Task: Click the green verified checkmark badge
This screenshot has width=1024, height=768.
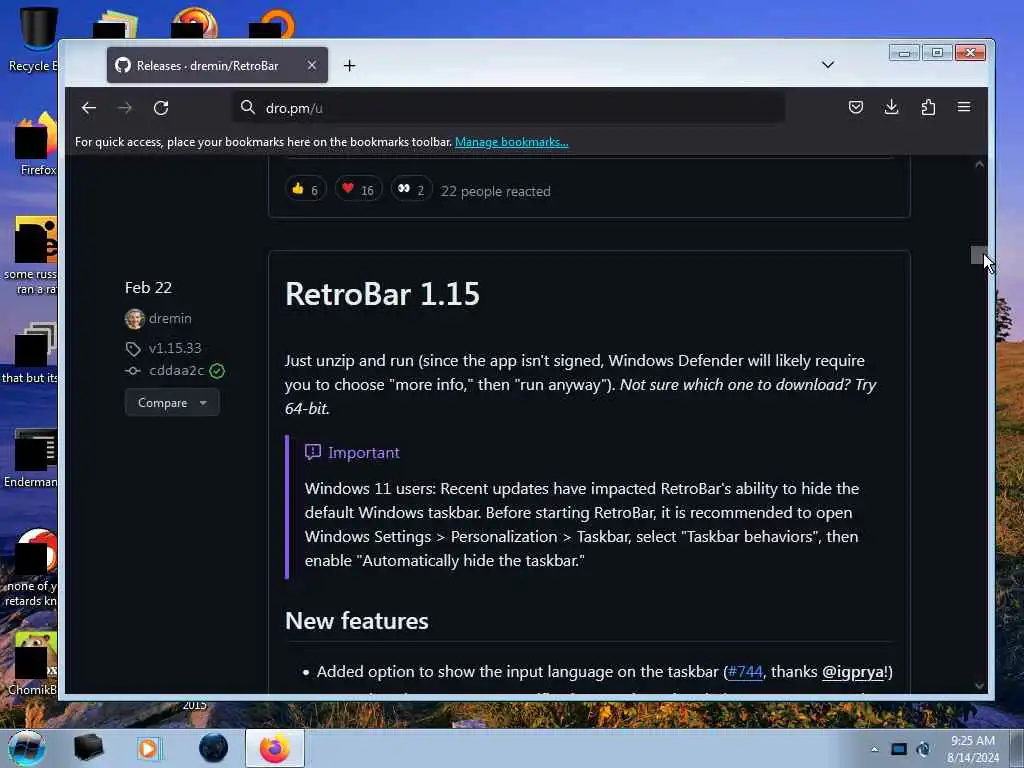Action: [x=217, y=371]
